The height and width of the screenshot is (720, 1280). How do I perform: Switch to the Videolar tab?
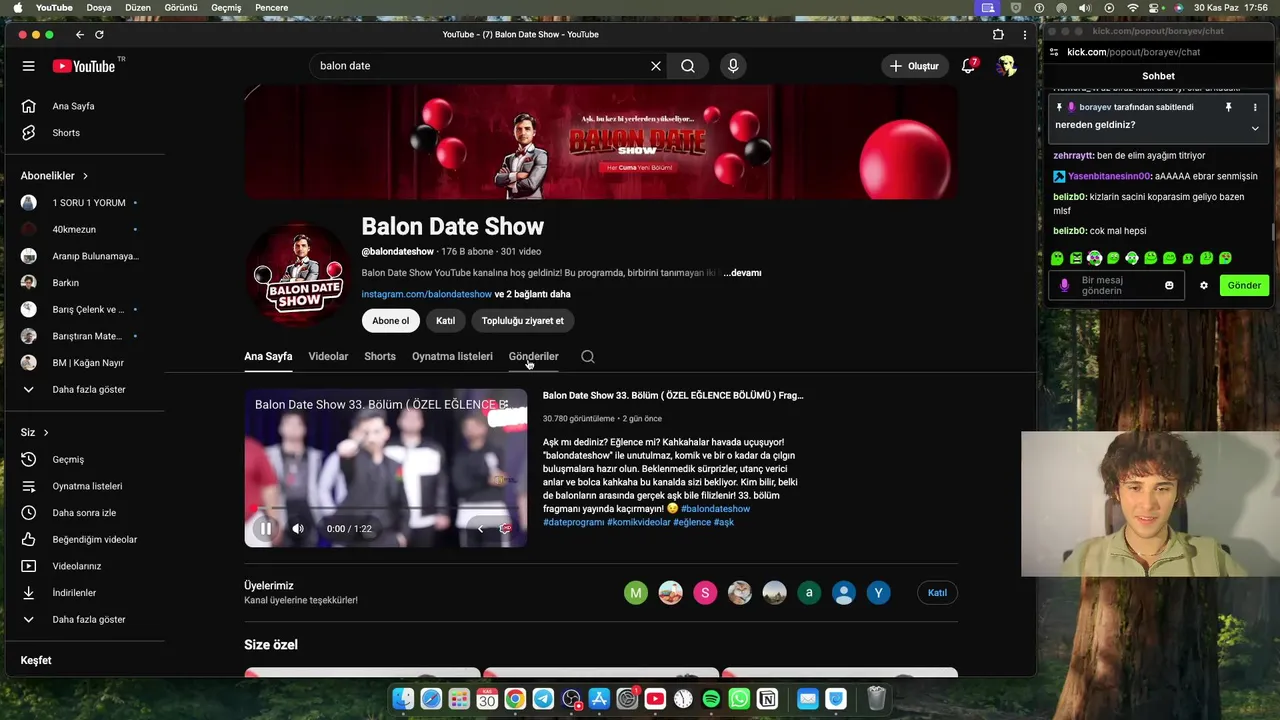point(328,357)
